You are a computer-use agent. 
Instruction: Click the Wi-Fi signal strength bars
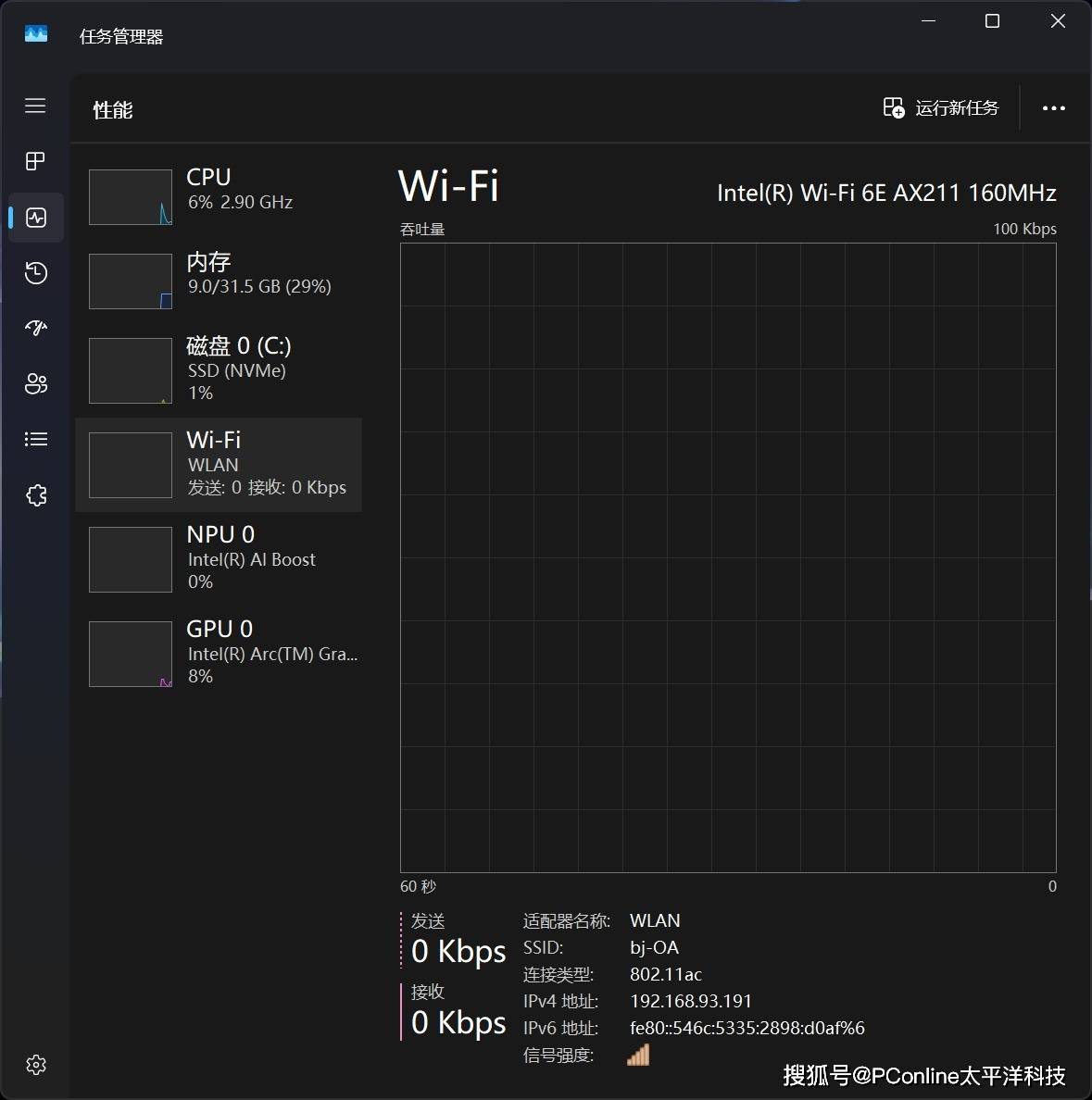(638, 1055)
